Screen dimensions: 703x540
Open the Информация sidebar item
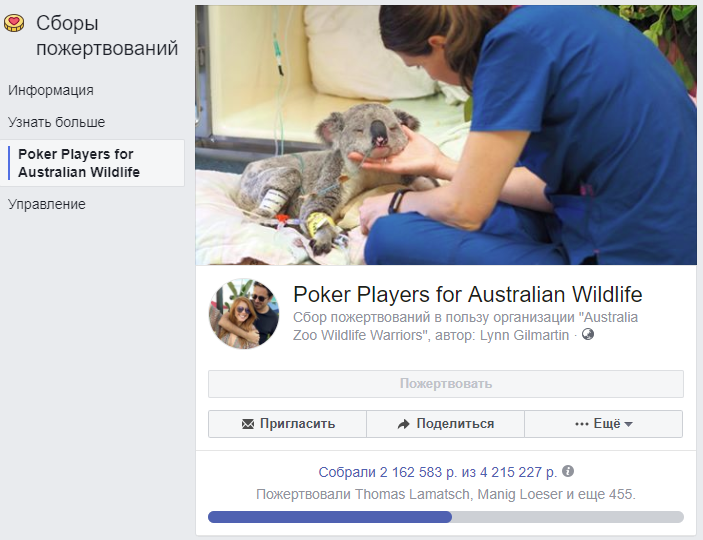51,90
